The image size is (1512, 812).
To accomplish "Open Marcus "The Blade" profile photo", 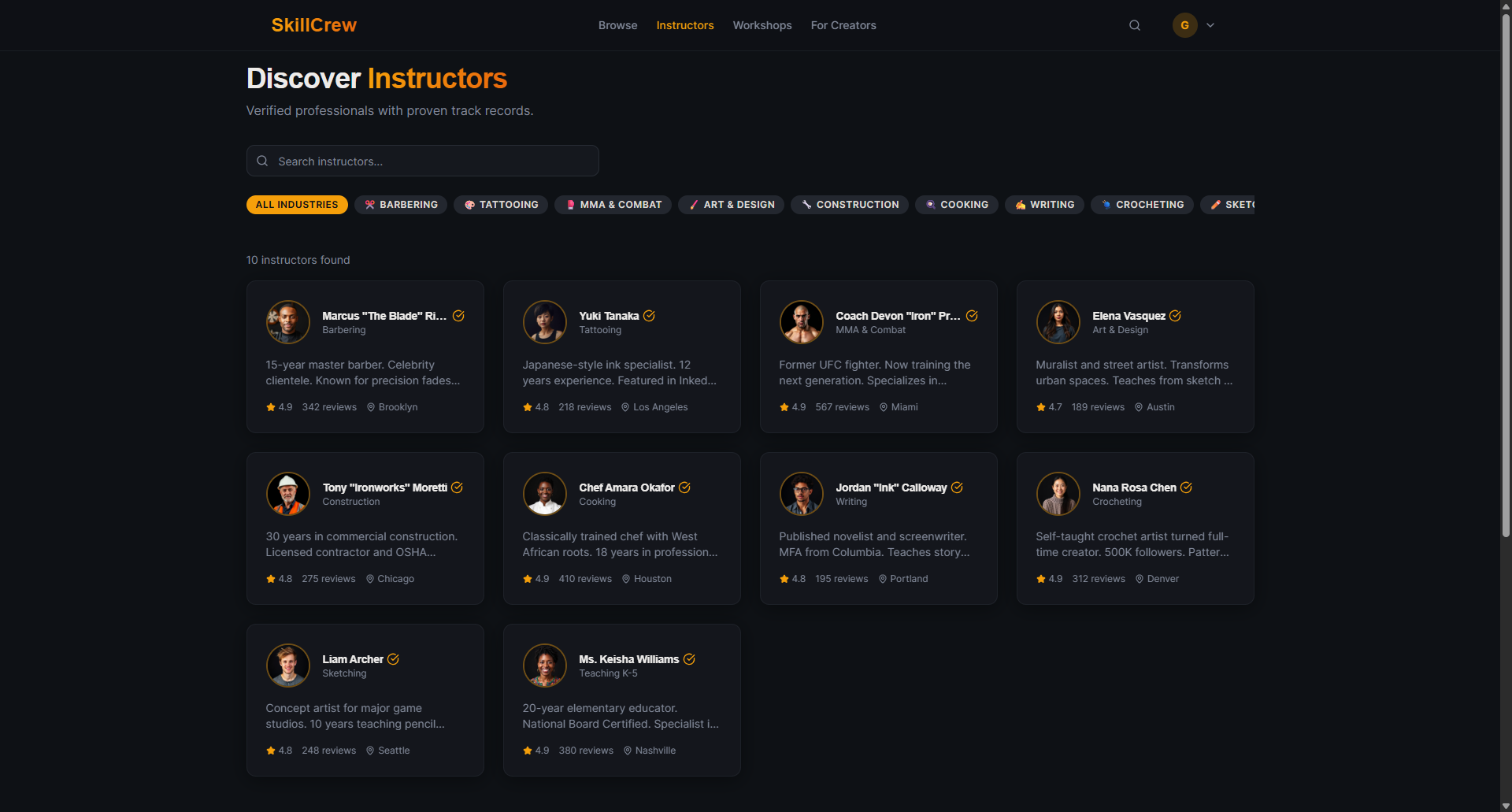I will (288, 322).
